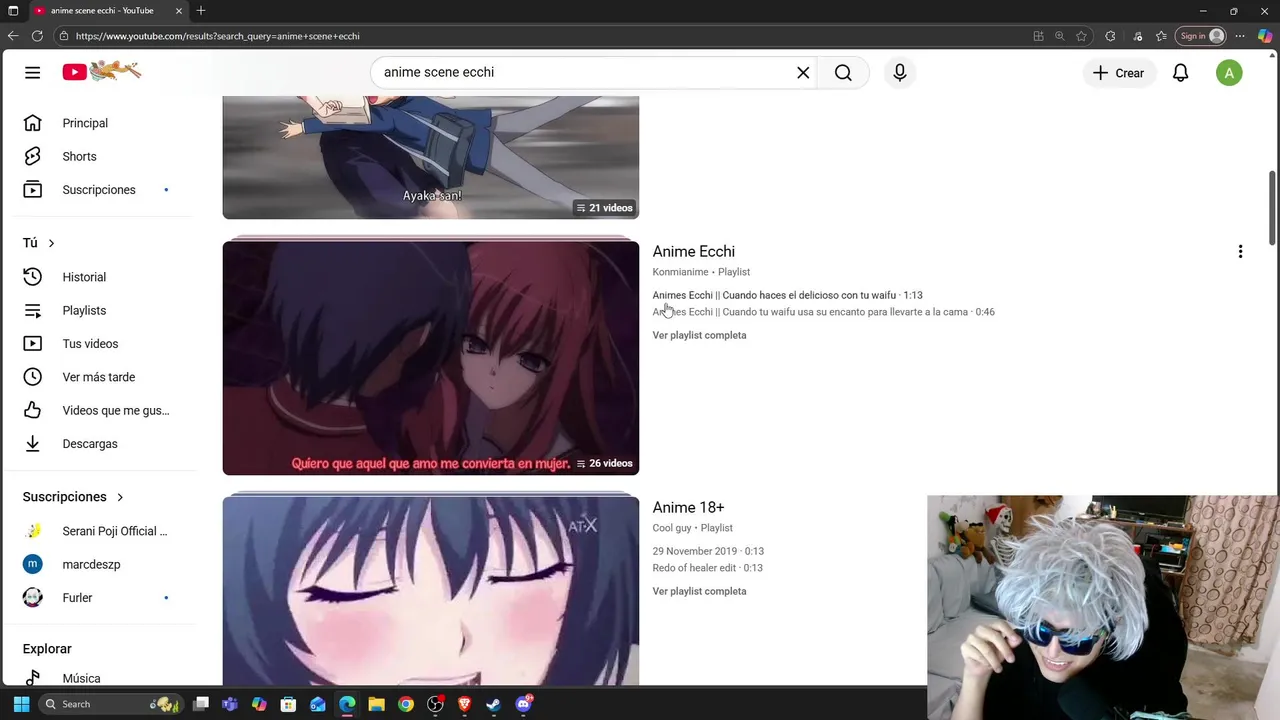Open Task View on the taskbar

pos(201,704)
